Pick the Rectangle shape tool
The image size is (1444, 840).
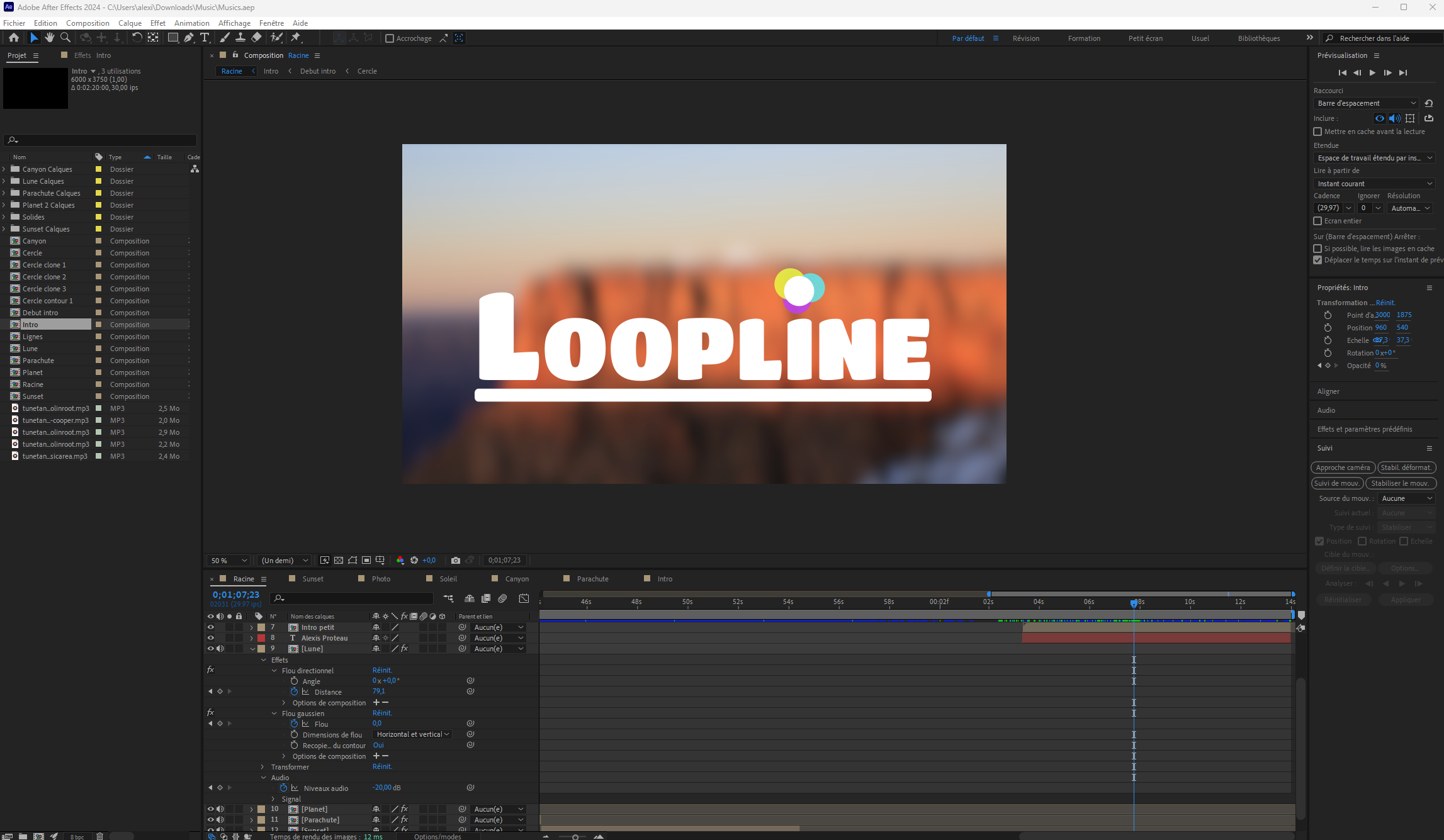point(174,38)
